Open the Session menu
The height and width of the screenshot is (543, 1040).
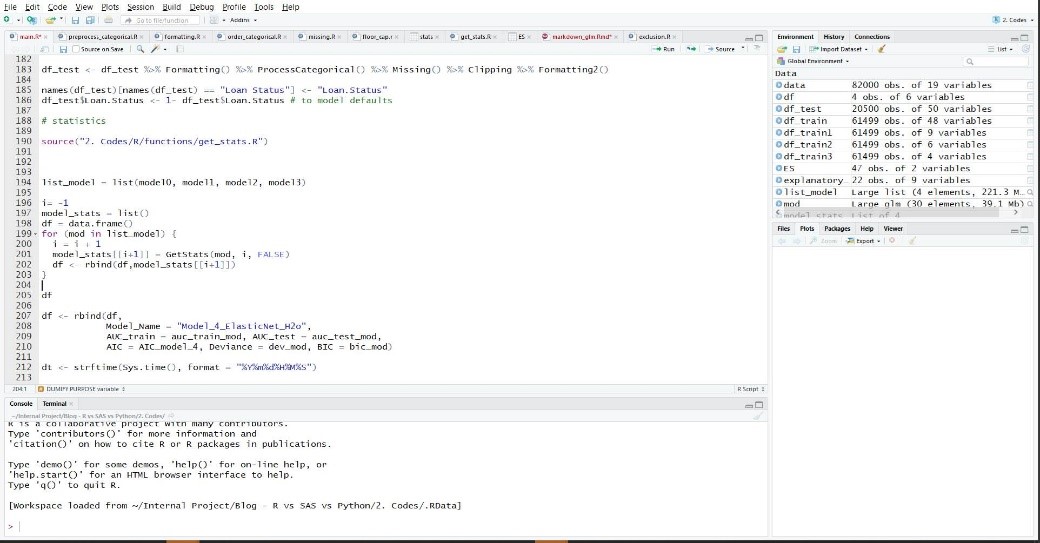point(141,7)
